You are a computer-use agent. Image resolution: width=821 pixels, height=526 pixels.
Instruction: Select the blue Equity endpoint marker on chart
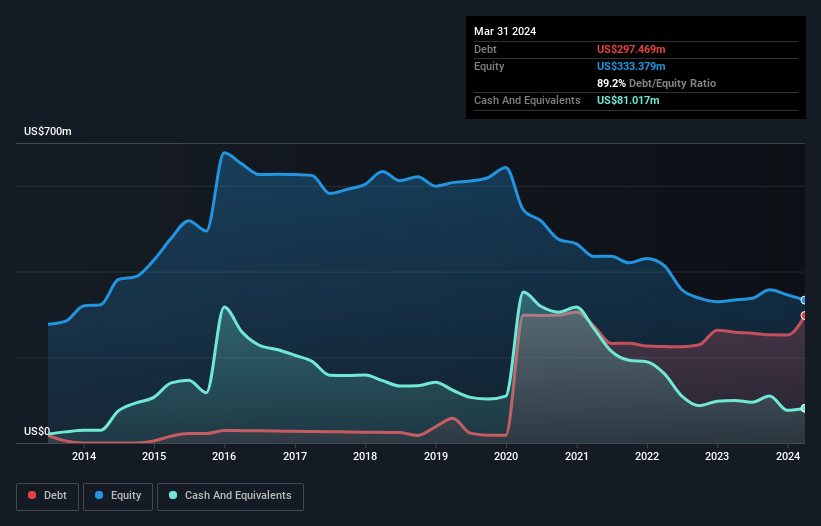click(x=804, y=300)
